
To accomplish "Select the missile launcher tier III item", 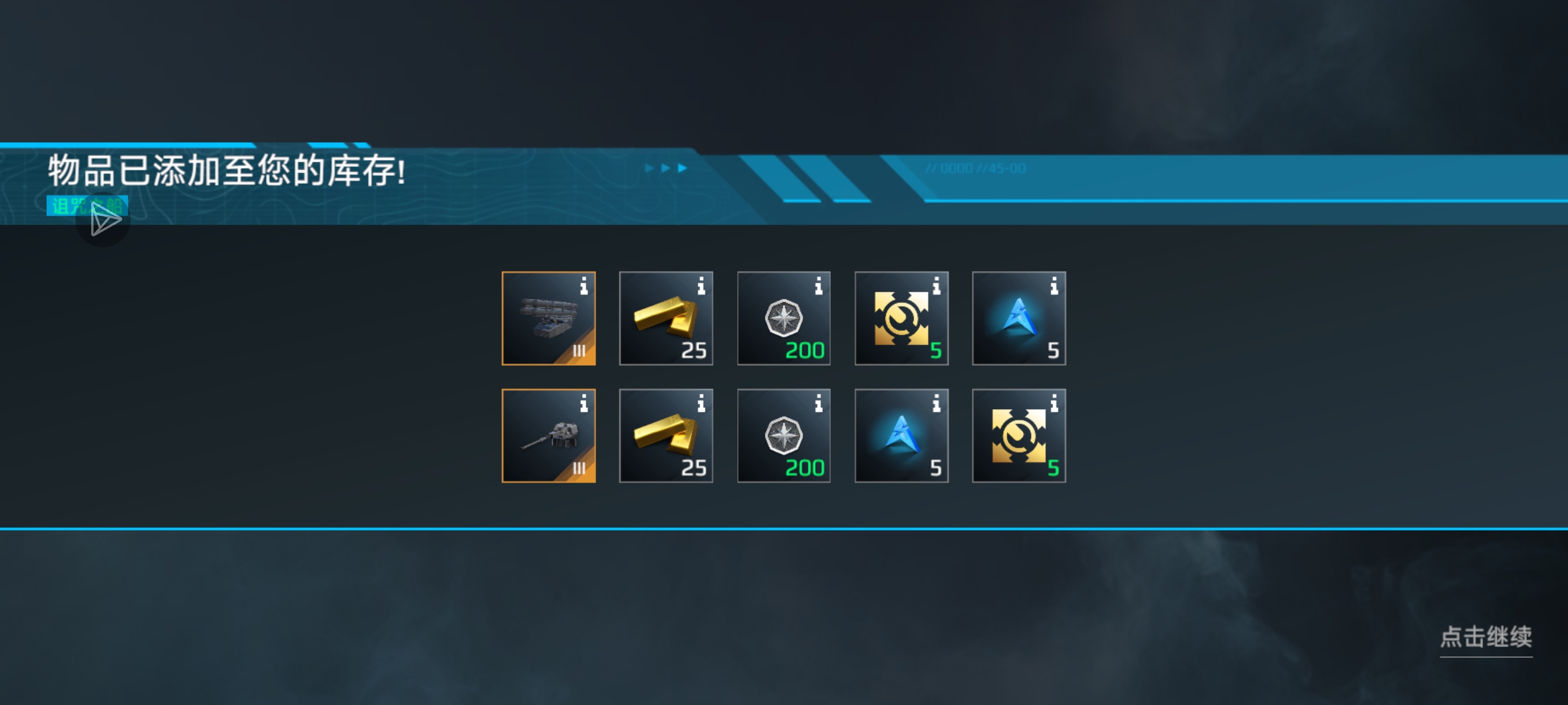I will 549,318.
